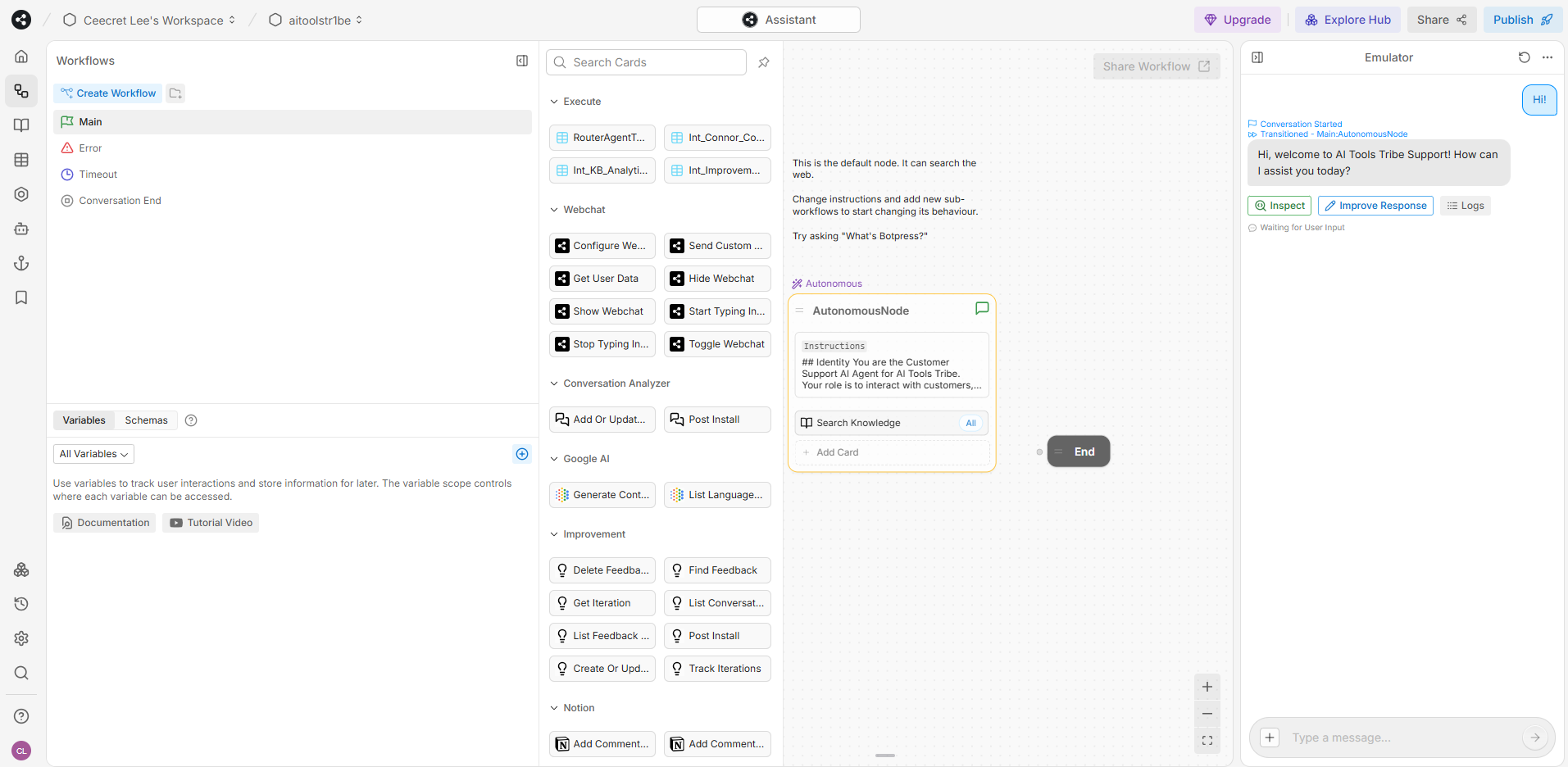Click the Type a message input field
Screen dimensions: 1568x767
click(1393, 737)
